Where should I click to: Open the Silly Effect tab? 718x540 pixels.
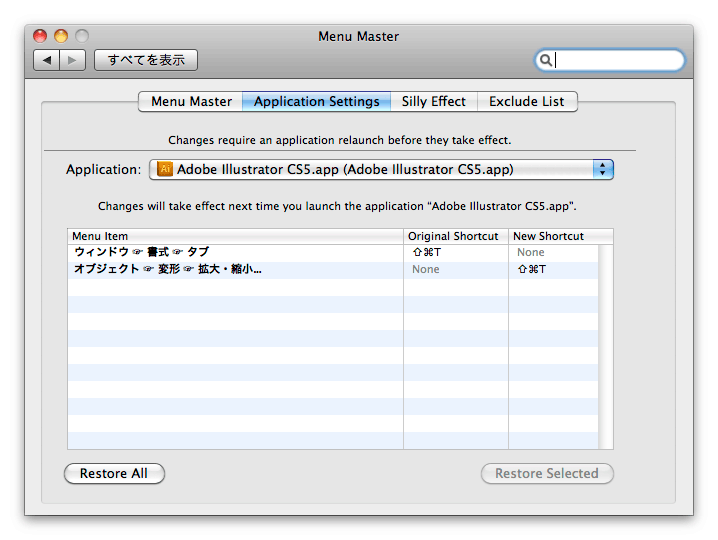click(434, 101)
